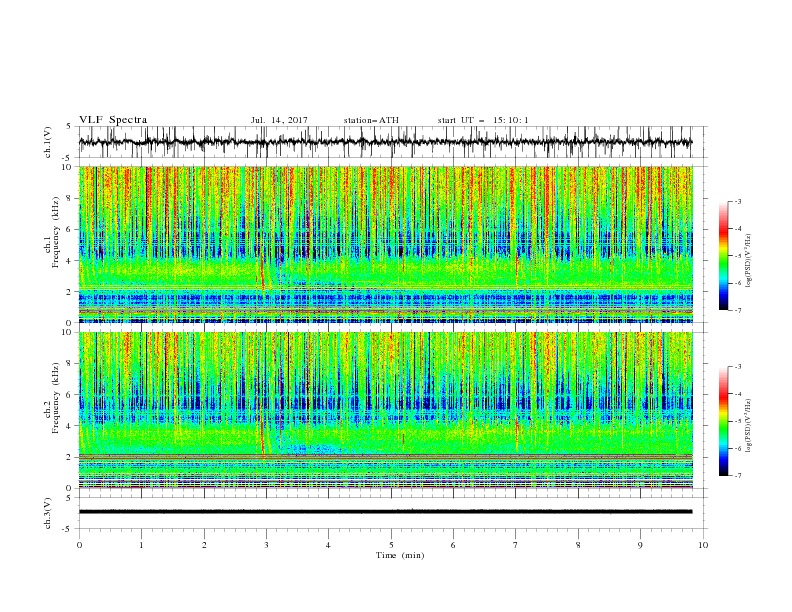Image resolution: width=792 pixels, height=612 pixels.
Task: Click the "-3" tick on lower color bar
Action: (x=738, y=367)
